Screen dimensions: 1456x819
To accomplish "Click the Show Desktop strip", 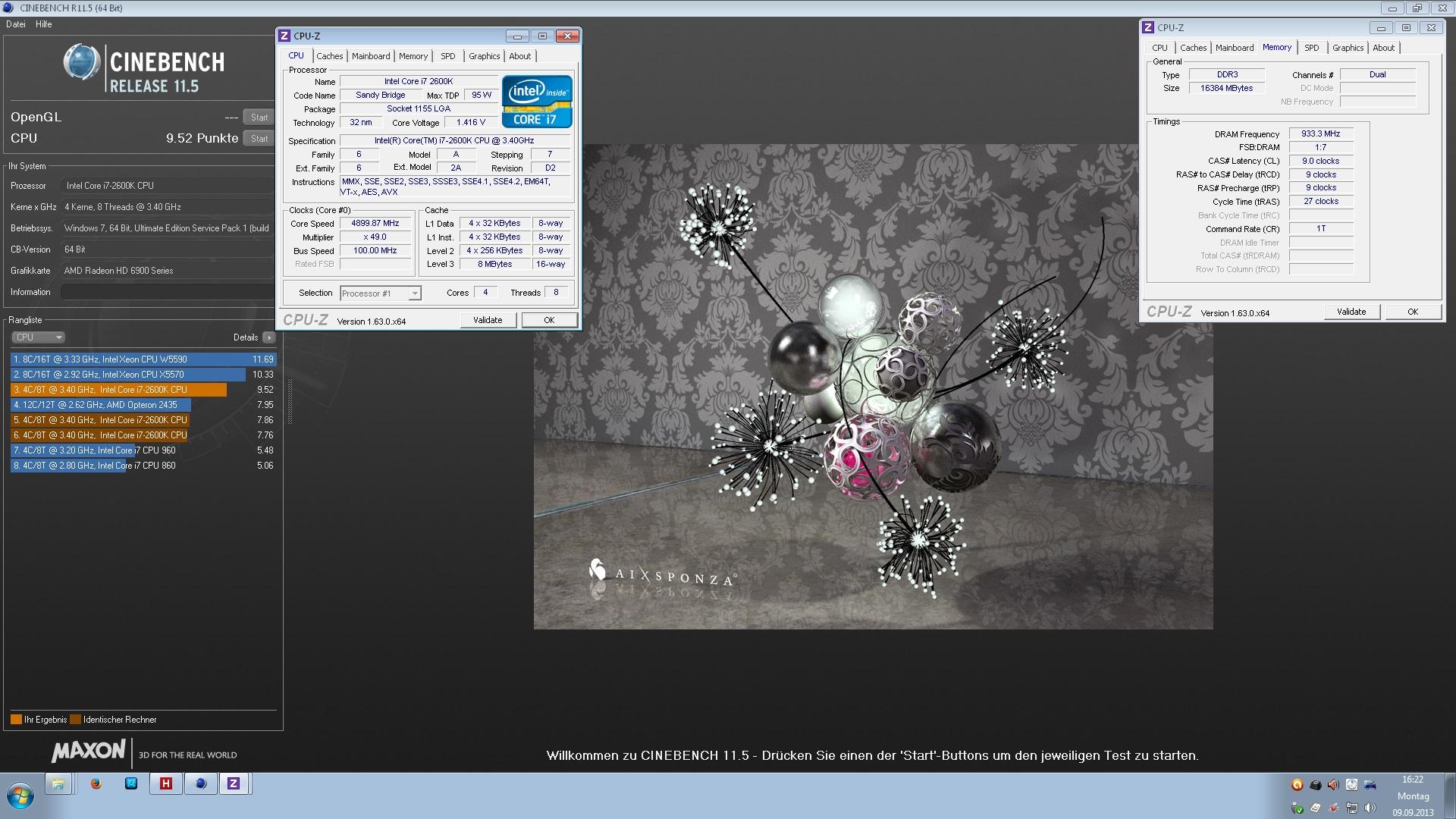I will point(1450,796).
